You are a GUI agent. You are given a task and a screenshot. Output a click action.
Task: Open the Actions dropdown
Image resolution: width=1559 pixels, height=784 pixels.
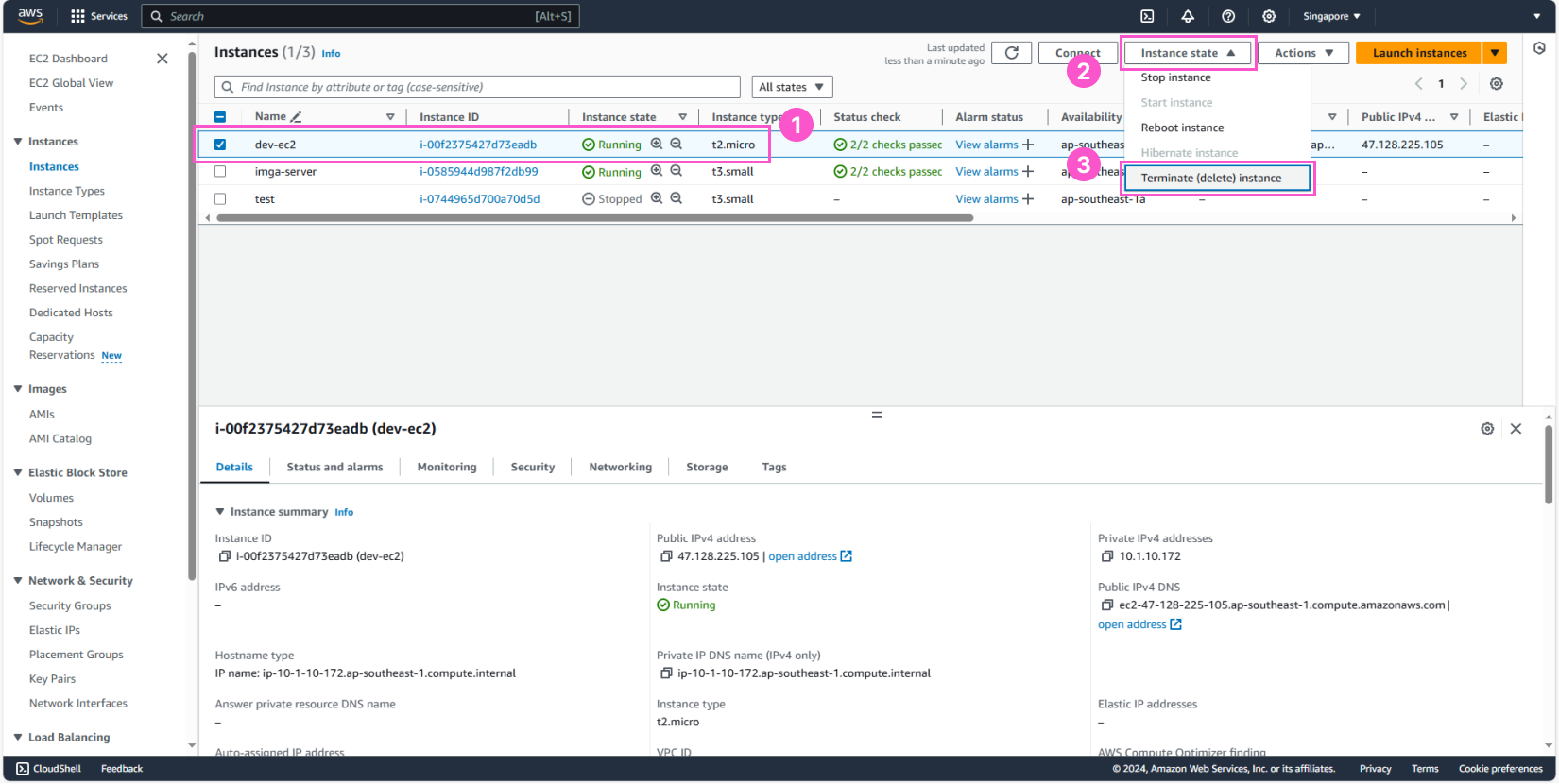pos(1304,53)
